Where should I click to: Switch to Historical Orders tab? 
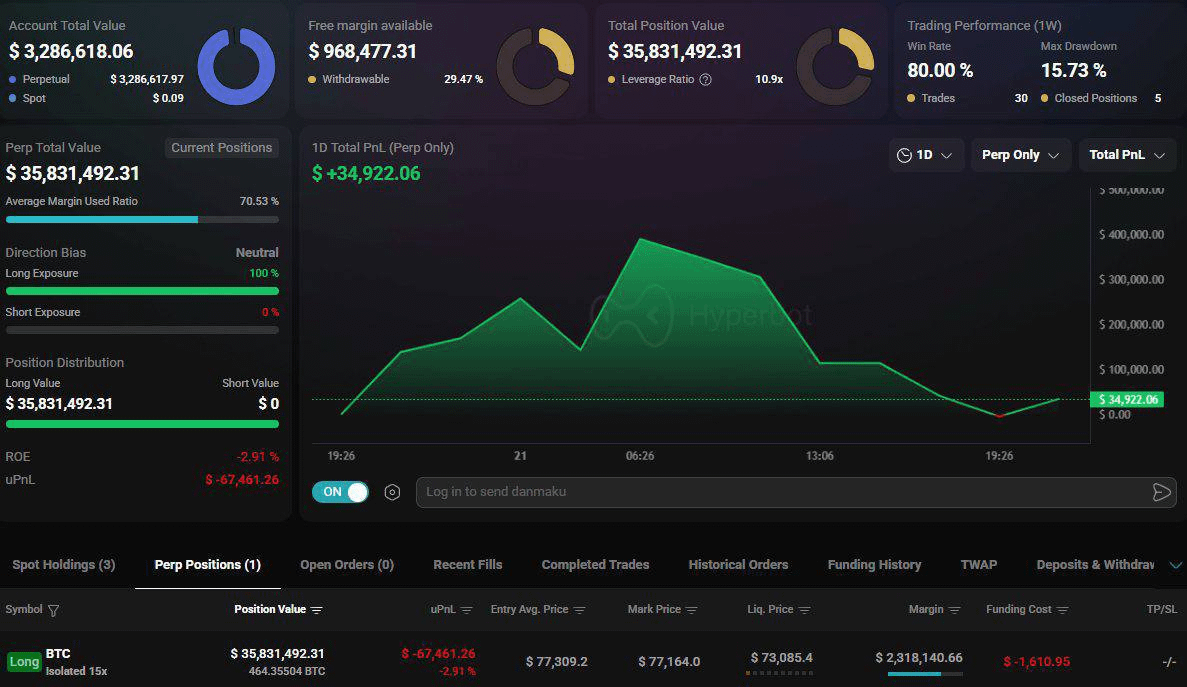click(x=738, y=564)
